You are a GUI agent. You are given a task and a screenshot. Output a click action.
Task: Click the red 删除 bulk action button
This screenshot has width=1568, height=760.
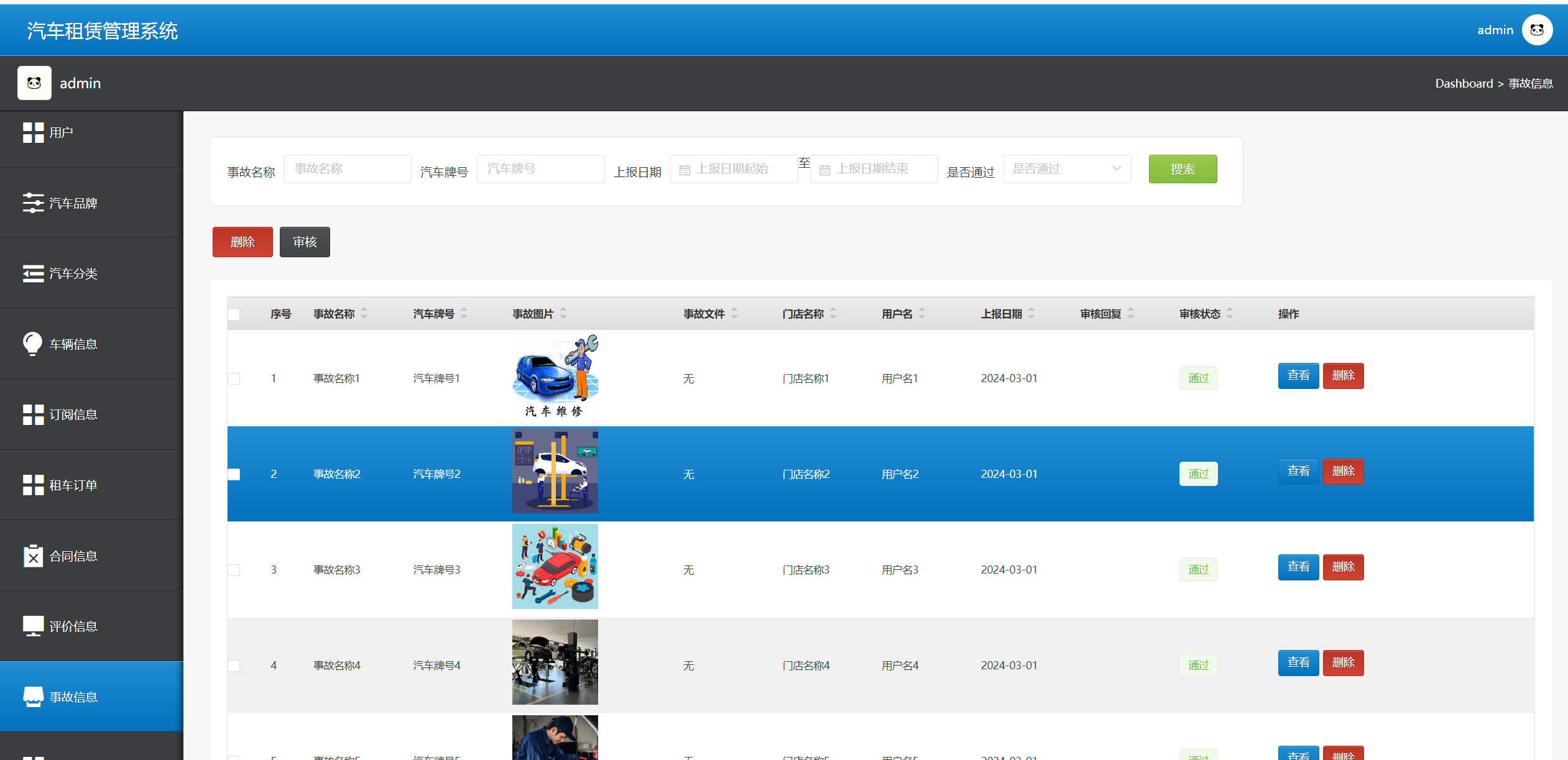[x=242, y=242]
